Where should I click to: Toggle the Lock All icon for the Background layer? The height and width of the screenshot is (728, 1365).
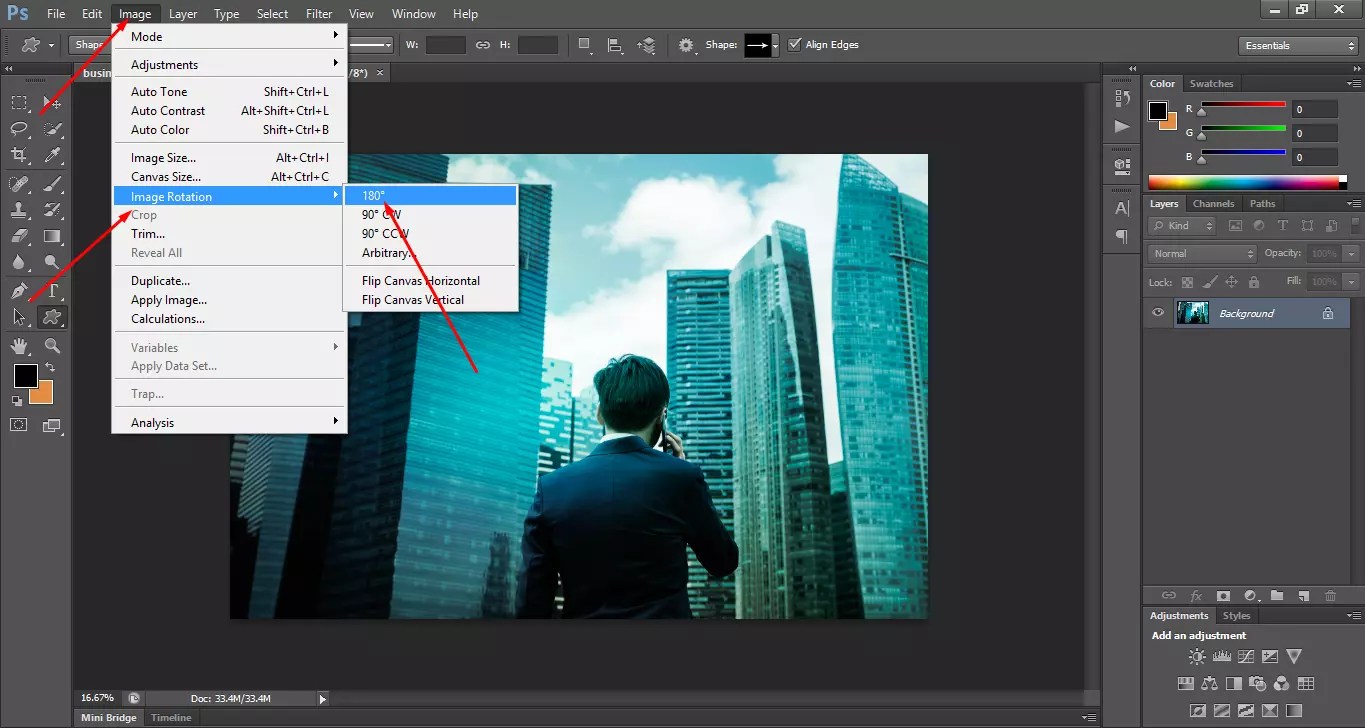(x=1255, y=282)
